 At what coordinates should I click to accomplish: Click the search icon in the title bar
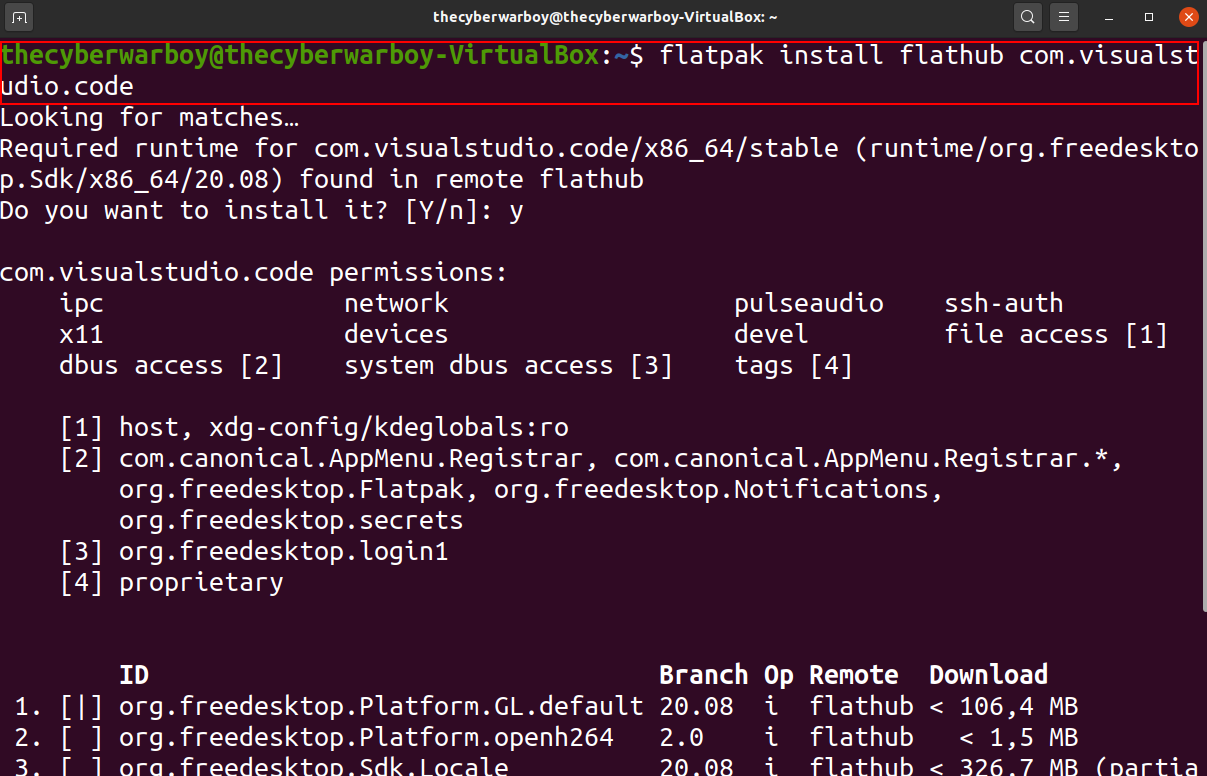pyautogui.click(x=1027, y=17)
